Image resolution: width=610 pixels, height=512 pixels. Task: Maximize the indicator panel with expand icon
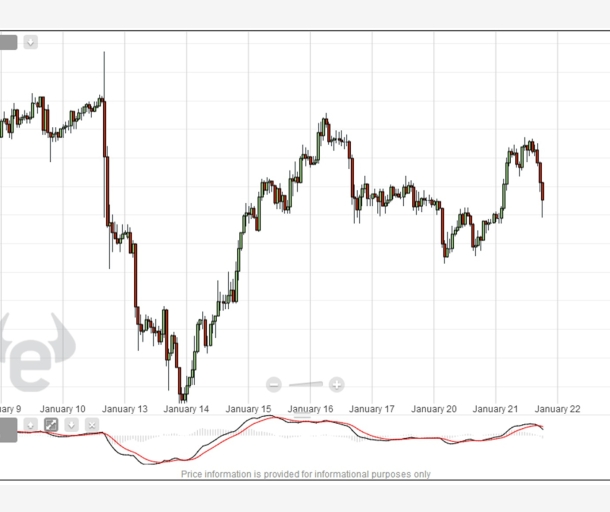[51, 424]
